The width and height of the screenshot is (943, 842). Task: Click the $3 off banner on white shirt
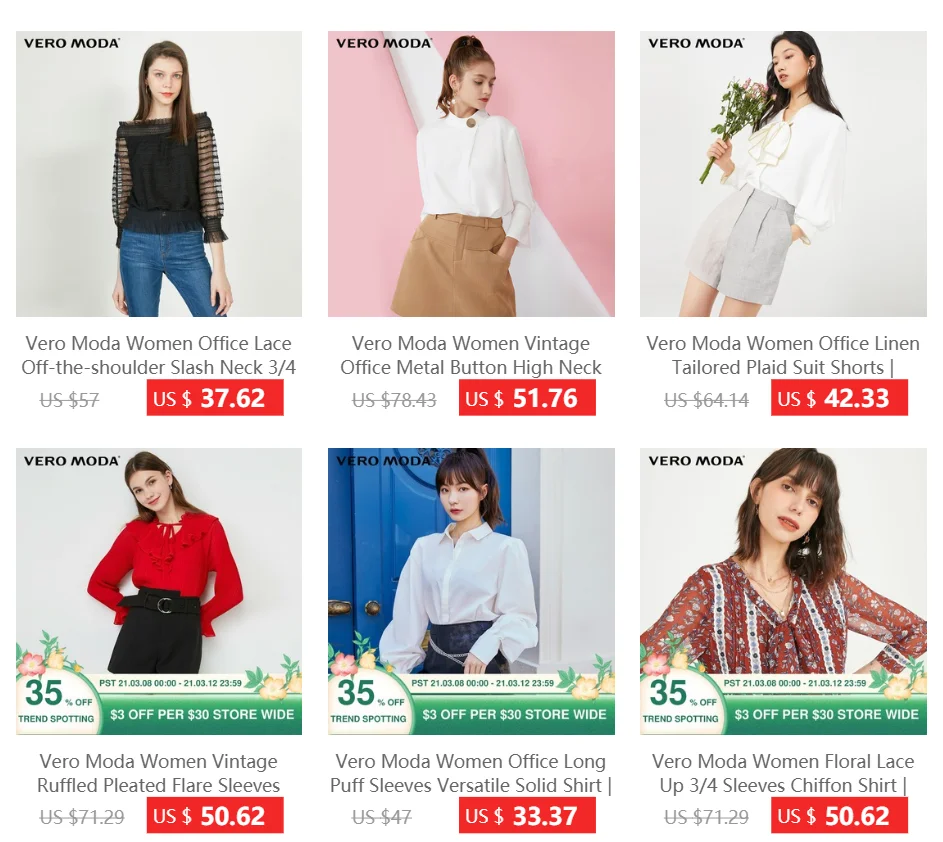click(x=514, y=714)
